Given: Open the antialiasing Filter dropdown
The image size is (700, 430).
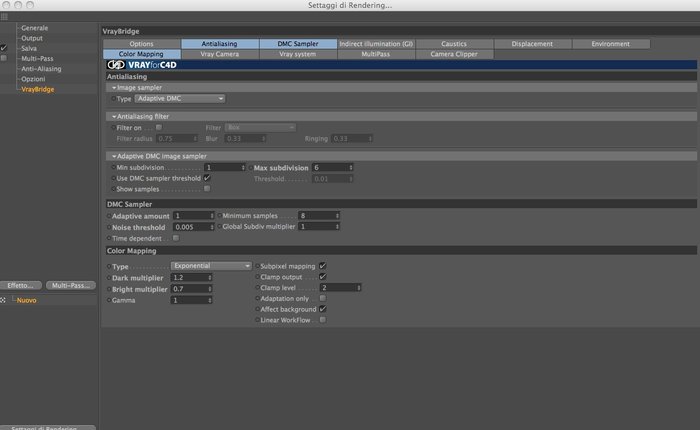Looking at the screenshot, I should click(x=260, y=127).
